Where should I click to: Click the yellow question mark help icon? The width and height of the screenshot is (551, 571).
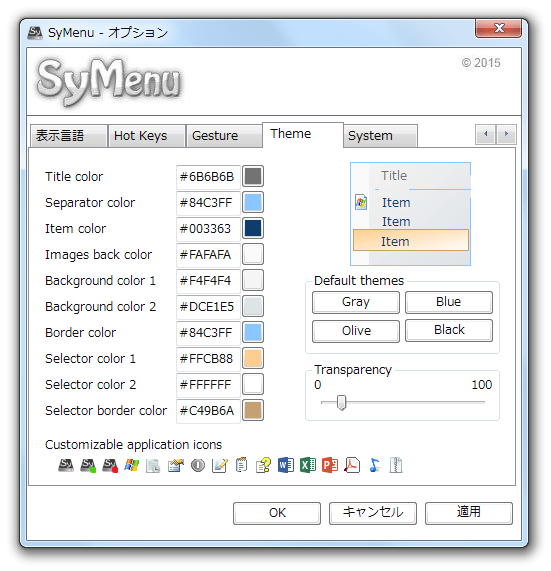click(263, 465)
